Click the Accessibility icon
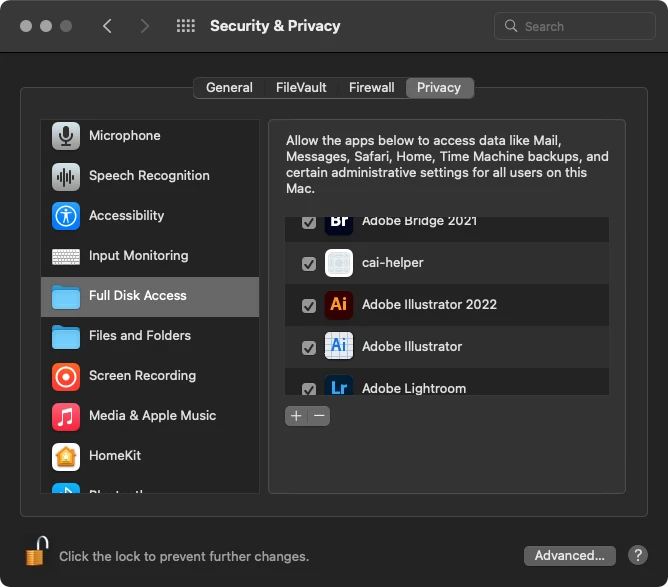 (66, 216)
